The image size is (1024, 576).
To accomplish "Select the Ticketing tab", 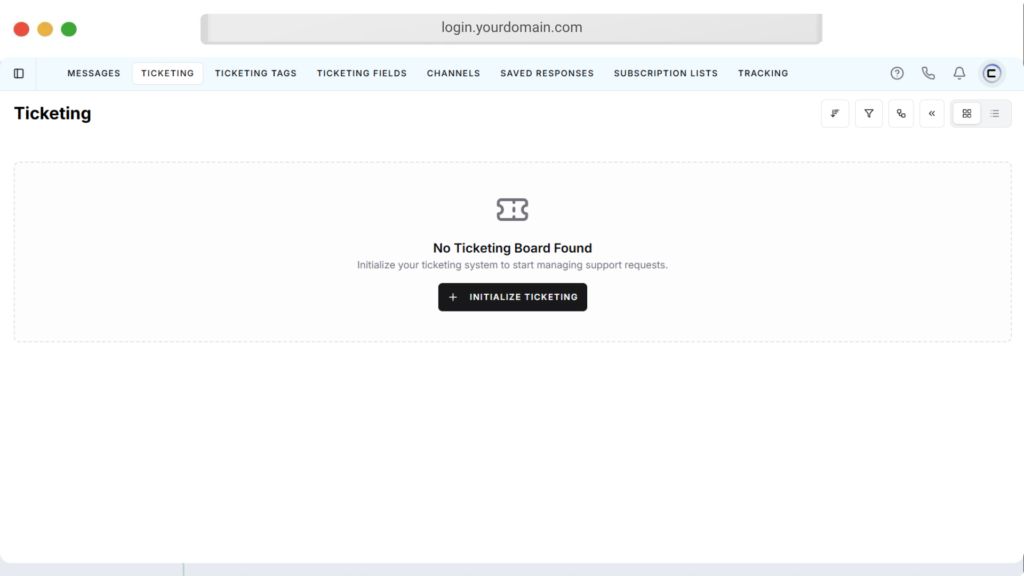I will 167,73.
